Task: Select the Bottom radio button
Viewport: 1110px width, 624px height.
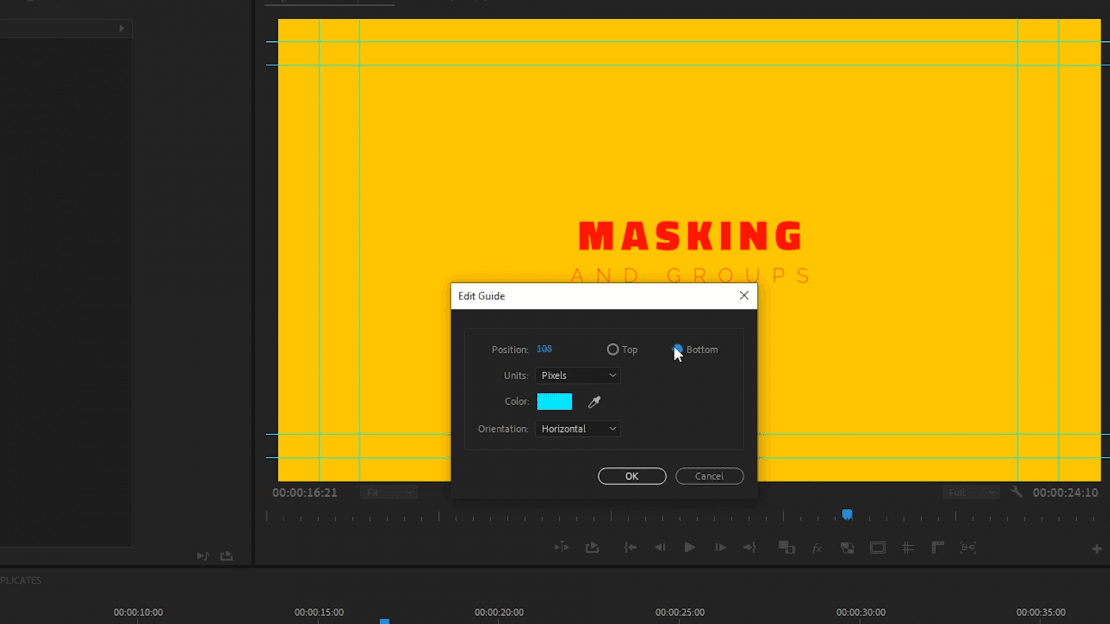Action: click(x=677, y=349)
